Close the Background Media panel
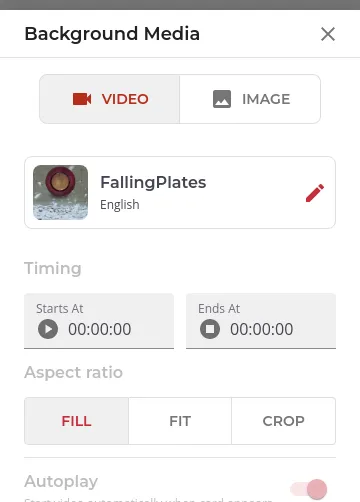 click(328, 34)
